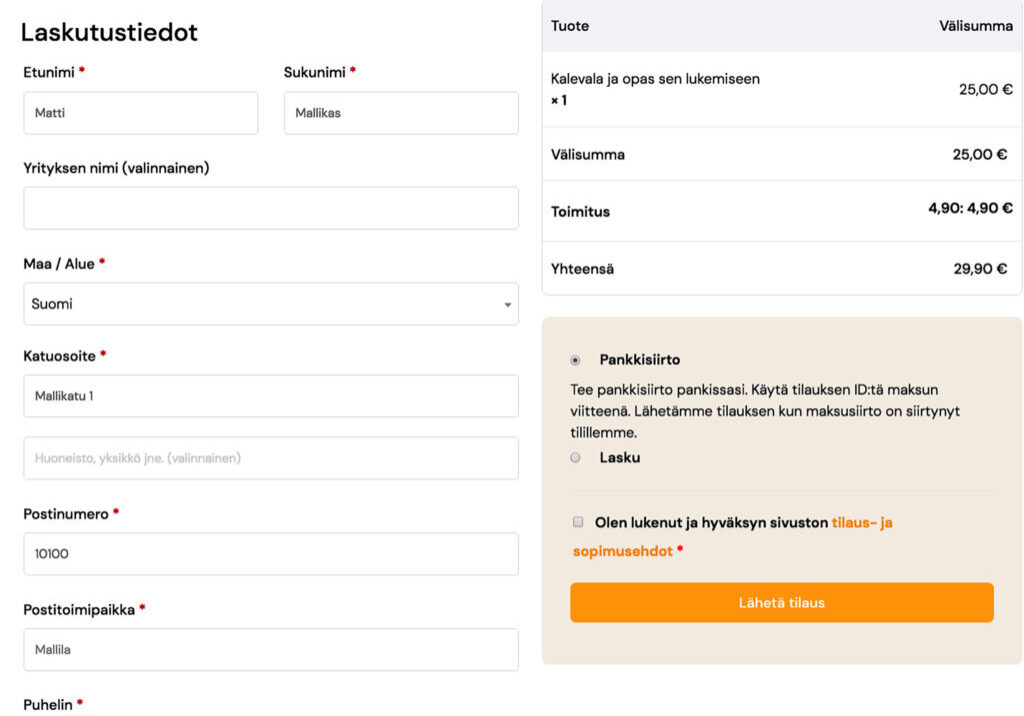Click the Postinumero field with 10100
This screenshot has width=1024, height=716.
(x=270, y=553)
